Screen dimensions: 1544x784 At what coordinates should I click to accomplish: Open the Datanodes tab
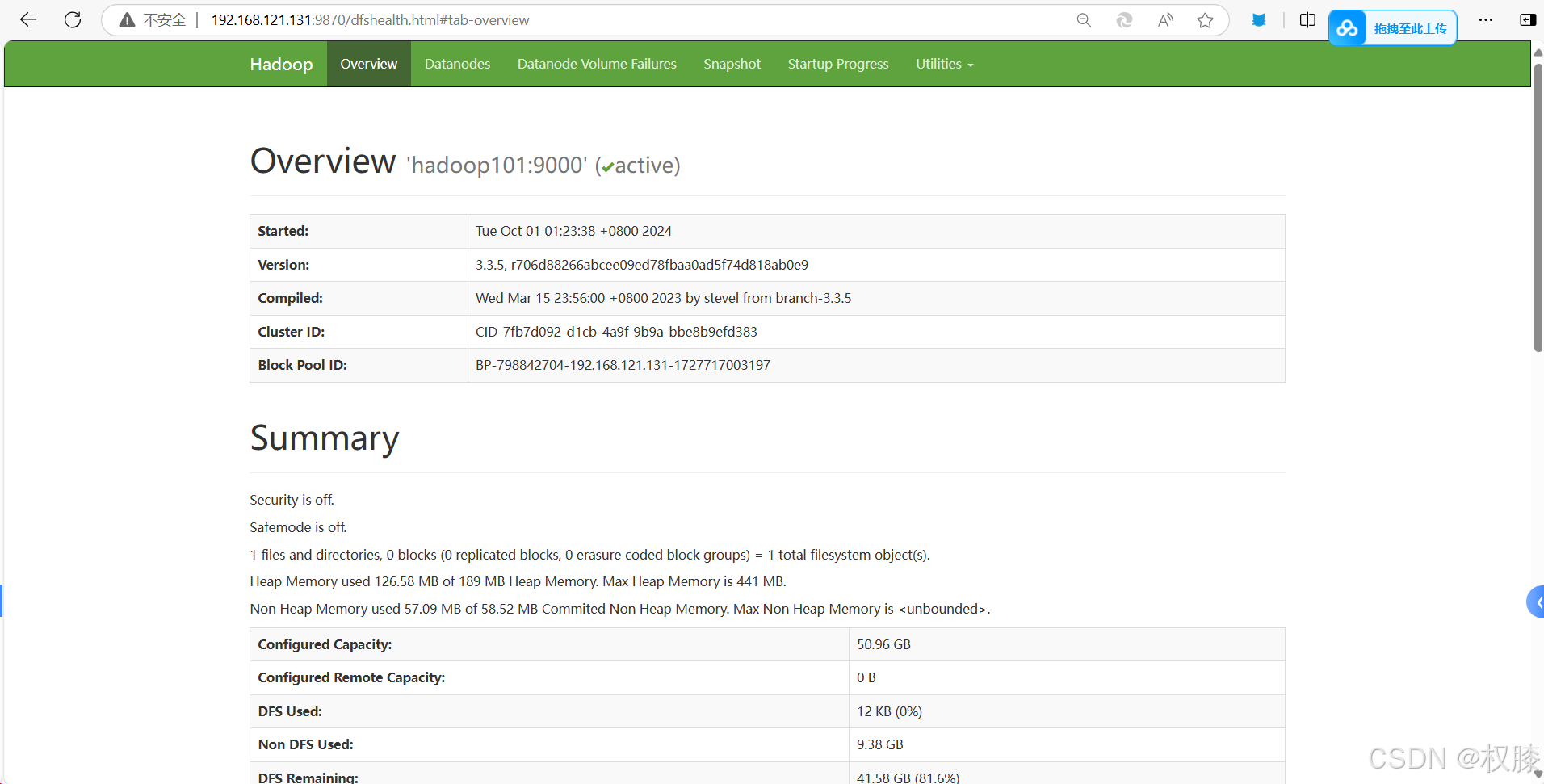(x=457, y=64)
